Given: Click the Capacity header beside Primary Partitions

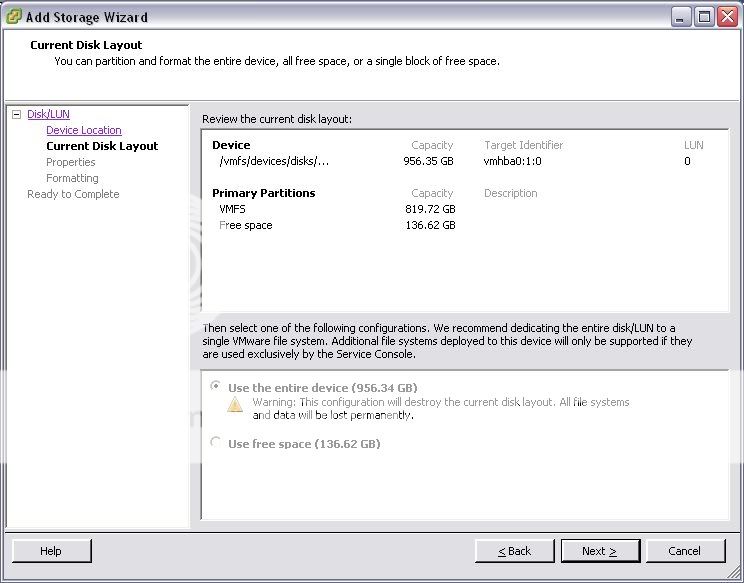Looking at the screenshot, I should (432, 193).
